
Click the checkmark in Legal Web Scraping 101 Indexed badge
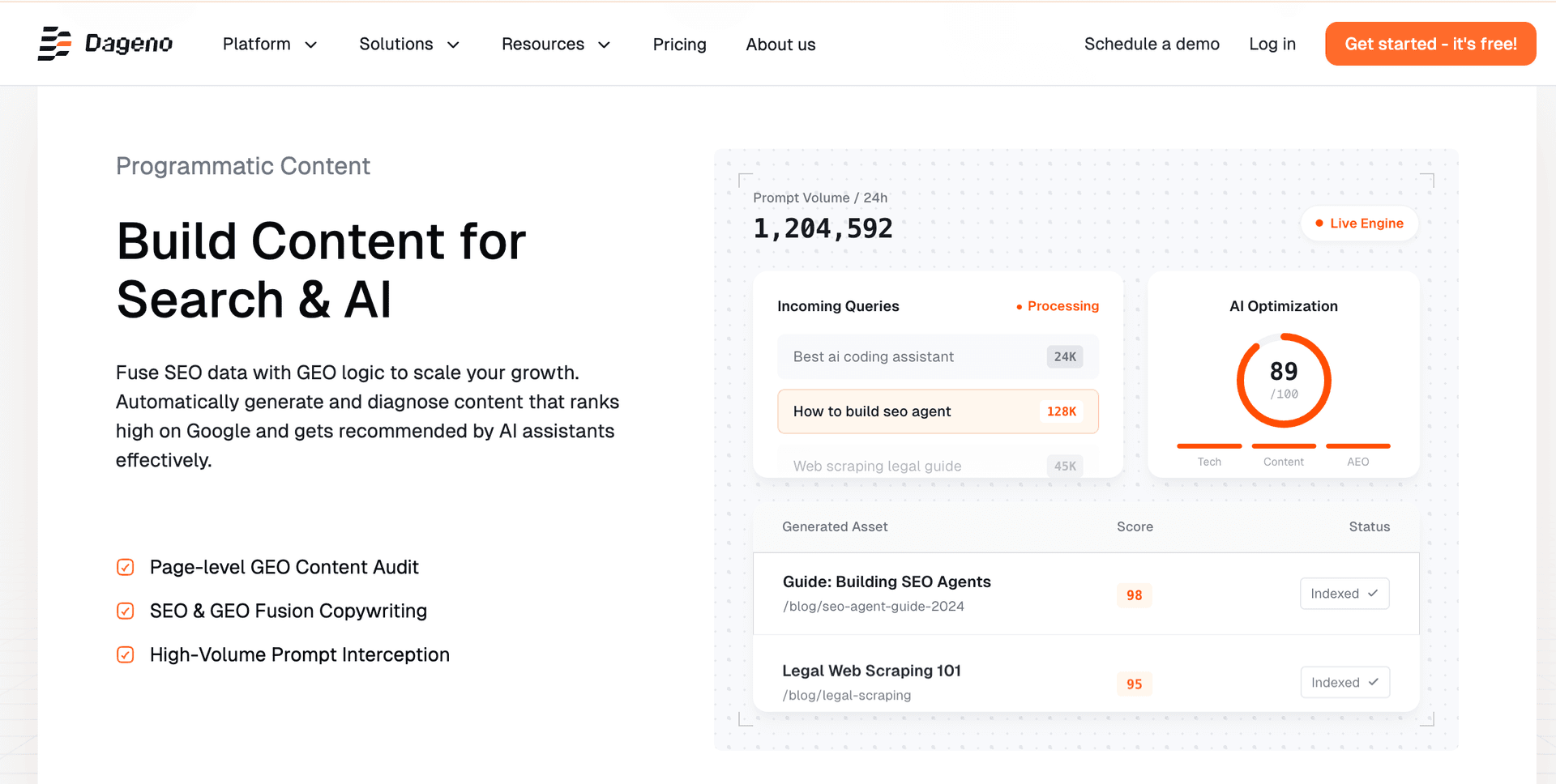[x=1373, y=682]
